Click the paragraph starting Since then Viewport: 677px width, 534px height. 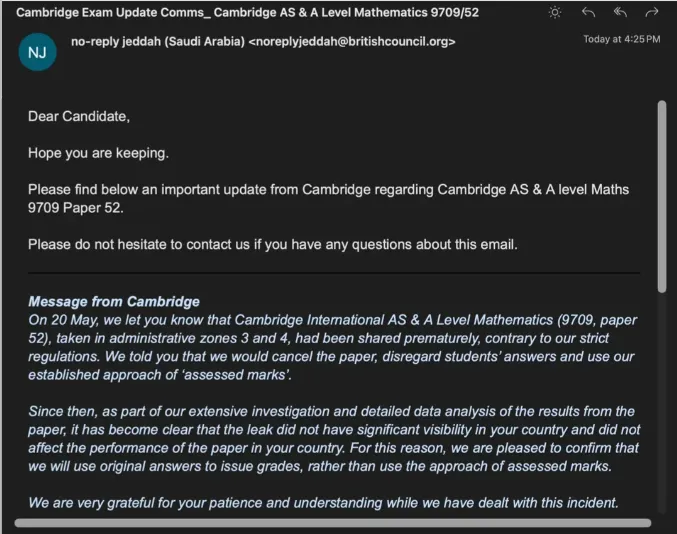click(x=334, y=439)
